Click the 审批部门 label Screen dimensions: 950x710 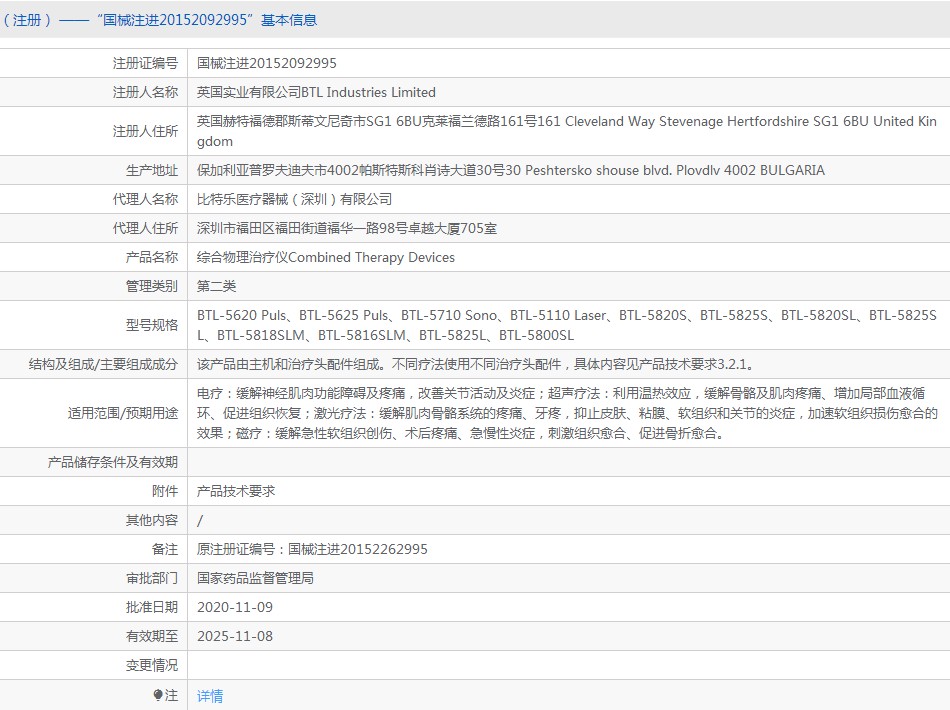151,579
